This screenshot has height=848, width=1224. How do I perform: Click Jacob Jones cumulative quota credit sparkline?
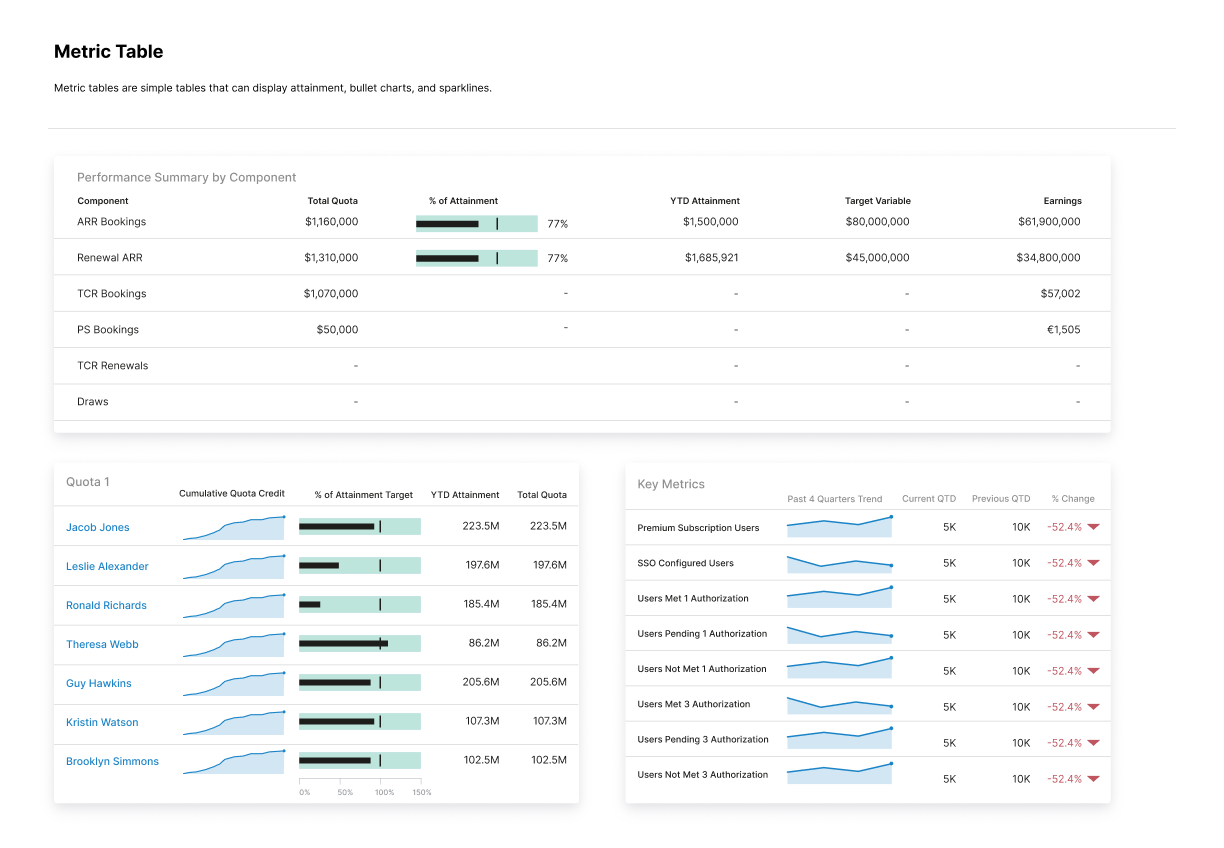coord(234,528)
